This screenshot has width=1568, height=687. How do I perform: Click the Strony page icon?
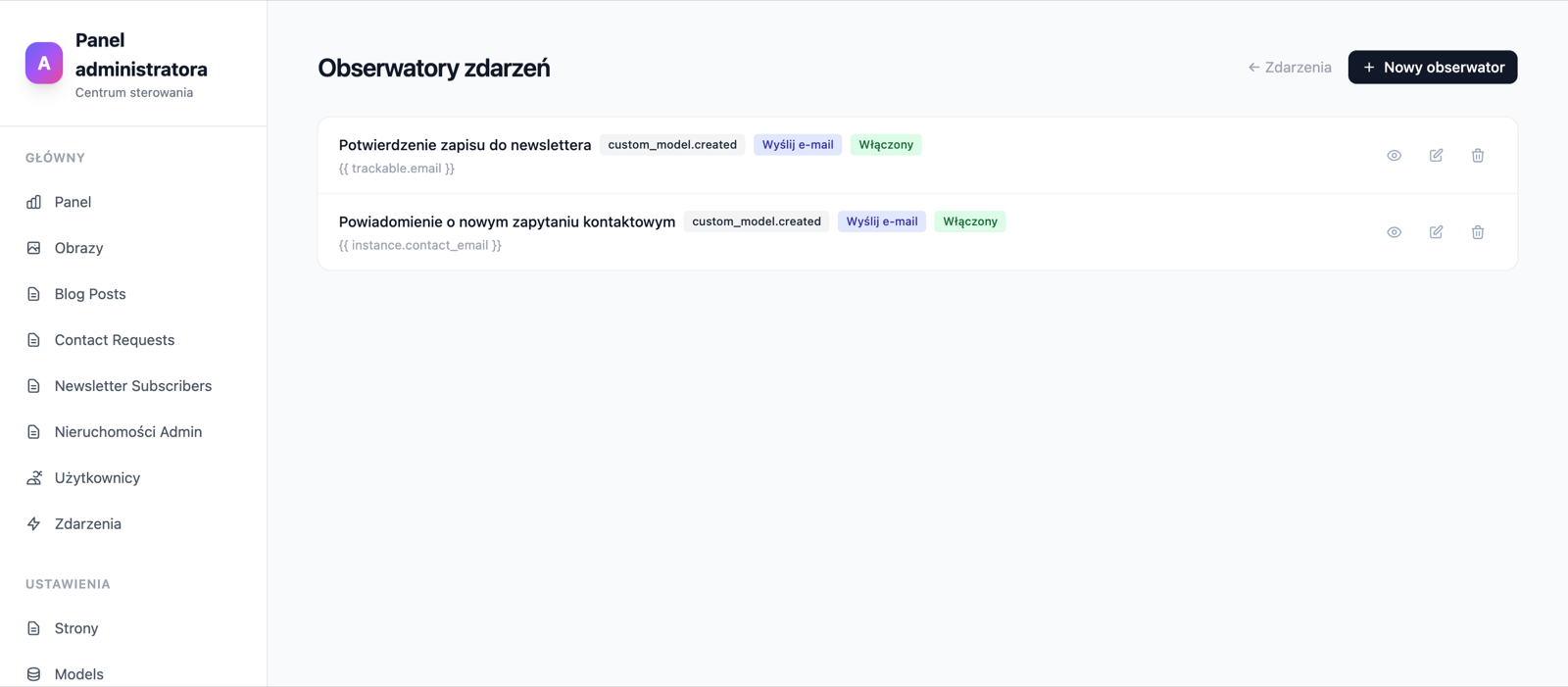[34, 628]
